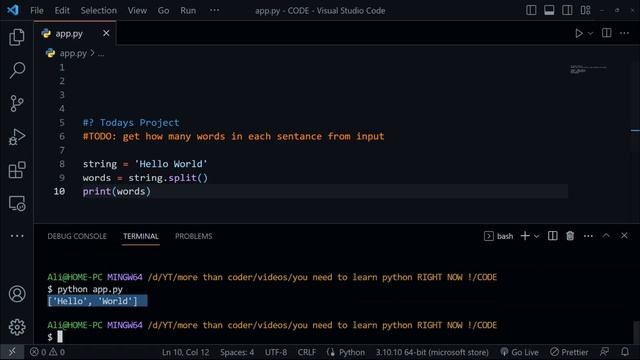Switch to the PROBLEMS panel tab
The height and width of the screenshot is (360, 640).
[x=193, y=236]
